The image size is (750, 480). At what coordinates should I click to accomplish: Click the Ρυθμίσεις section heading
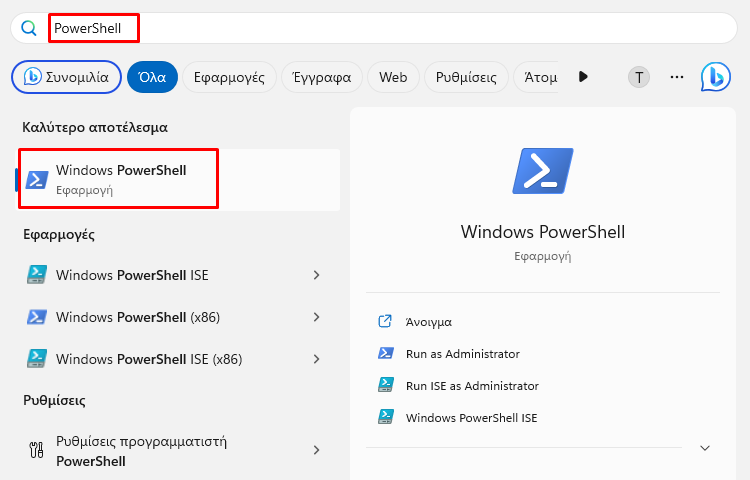[55, 400]
